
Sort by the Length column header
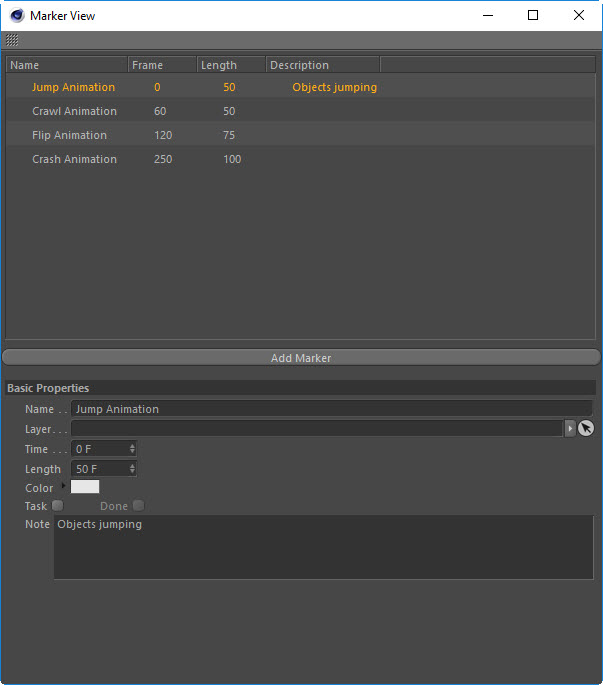[231, 65]
